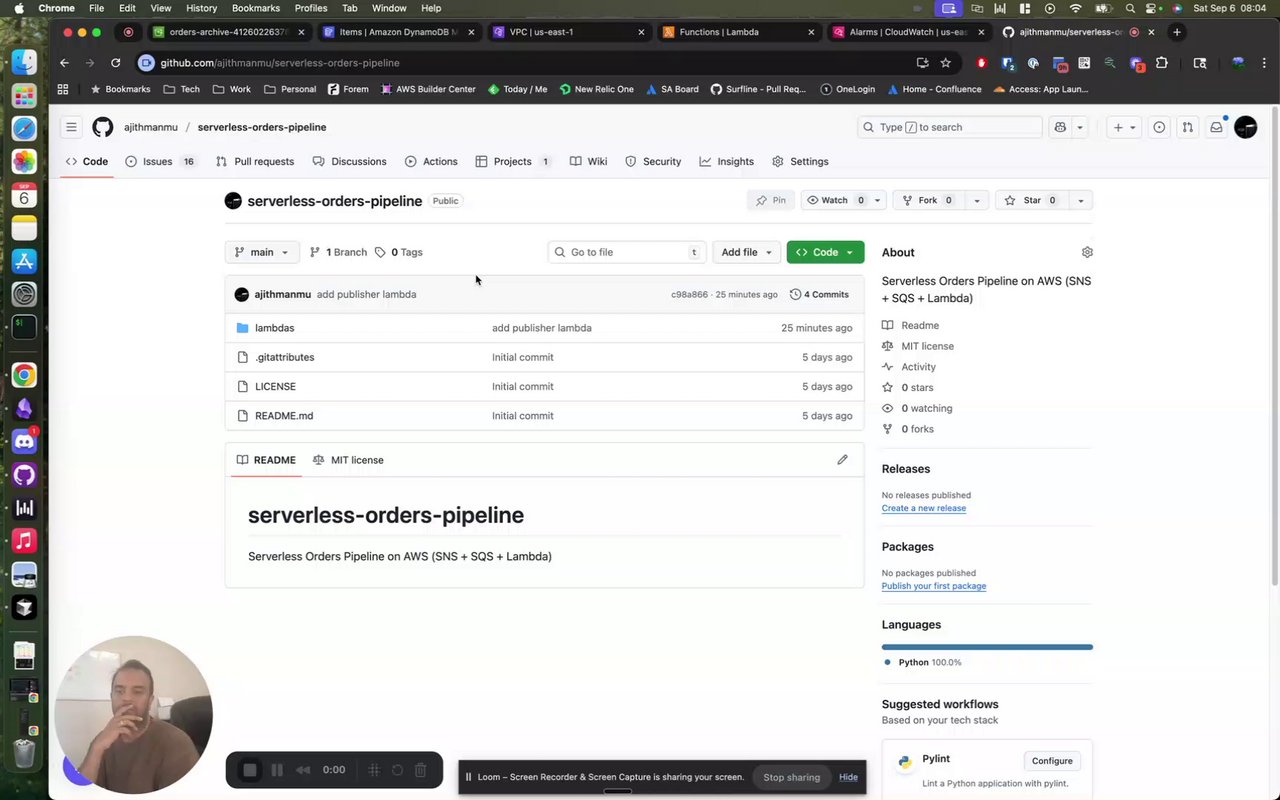Screen dimensions: 1280x800
Task: Open the Actions tab
Action: [x=431, y=161]
